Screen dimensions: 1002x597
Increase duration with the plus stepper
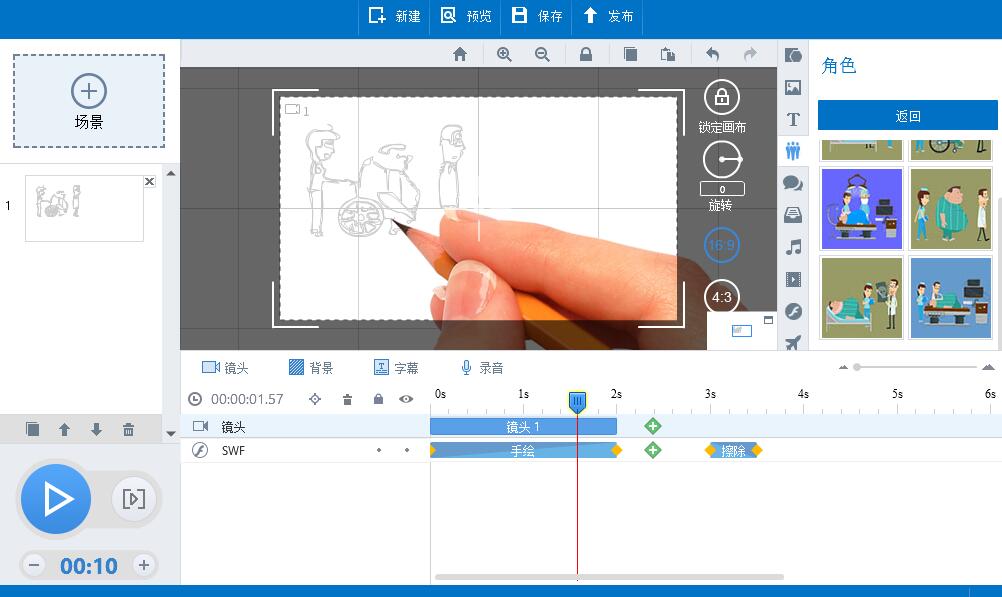pyautogui.click(x=144, y=565)
